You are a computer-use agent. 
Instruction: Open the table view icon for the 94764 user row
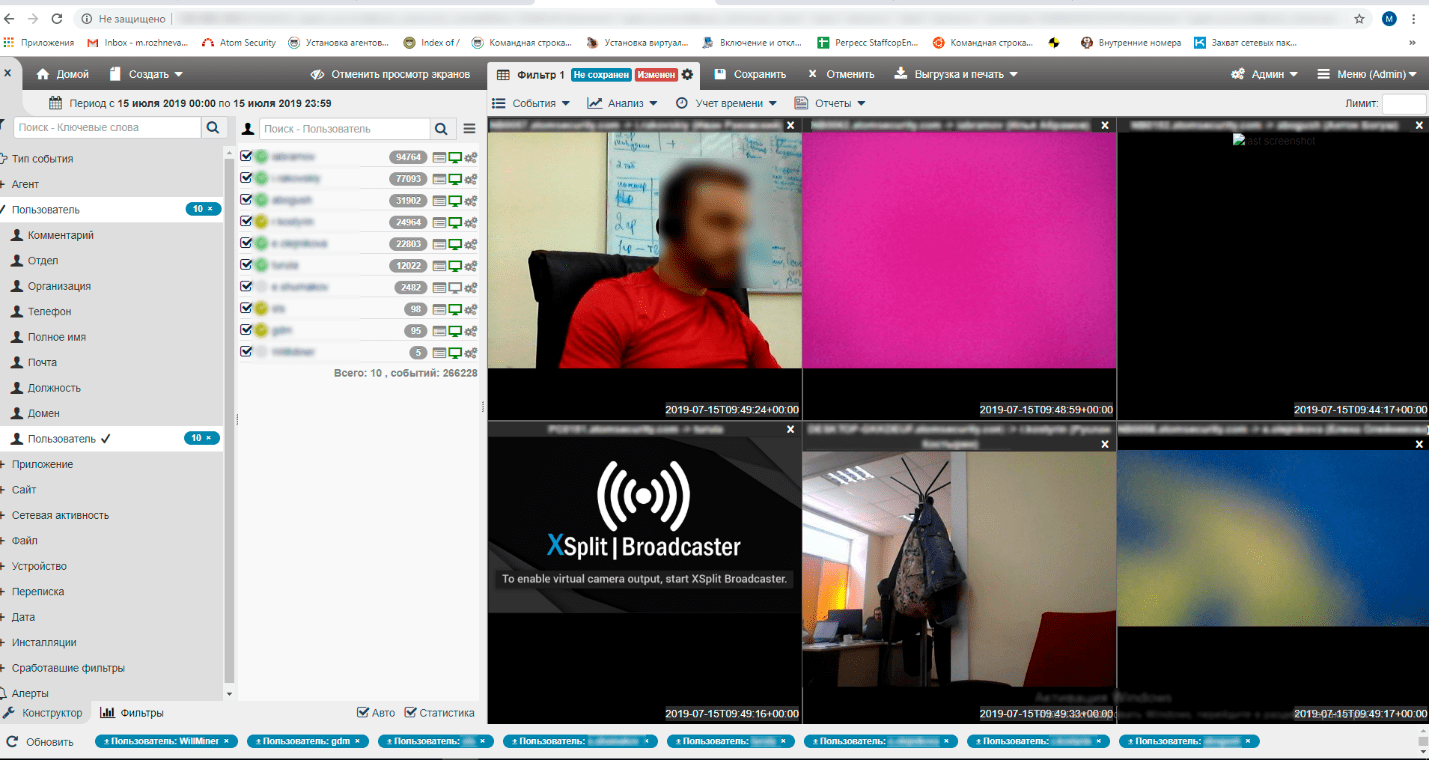point(439,157)
